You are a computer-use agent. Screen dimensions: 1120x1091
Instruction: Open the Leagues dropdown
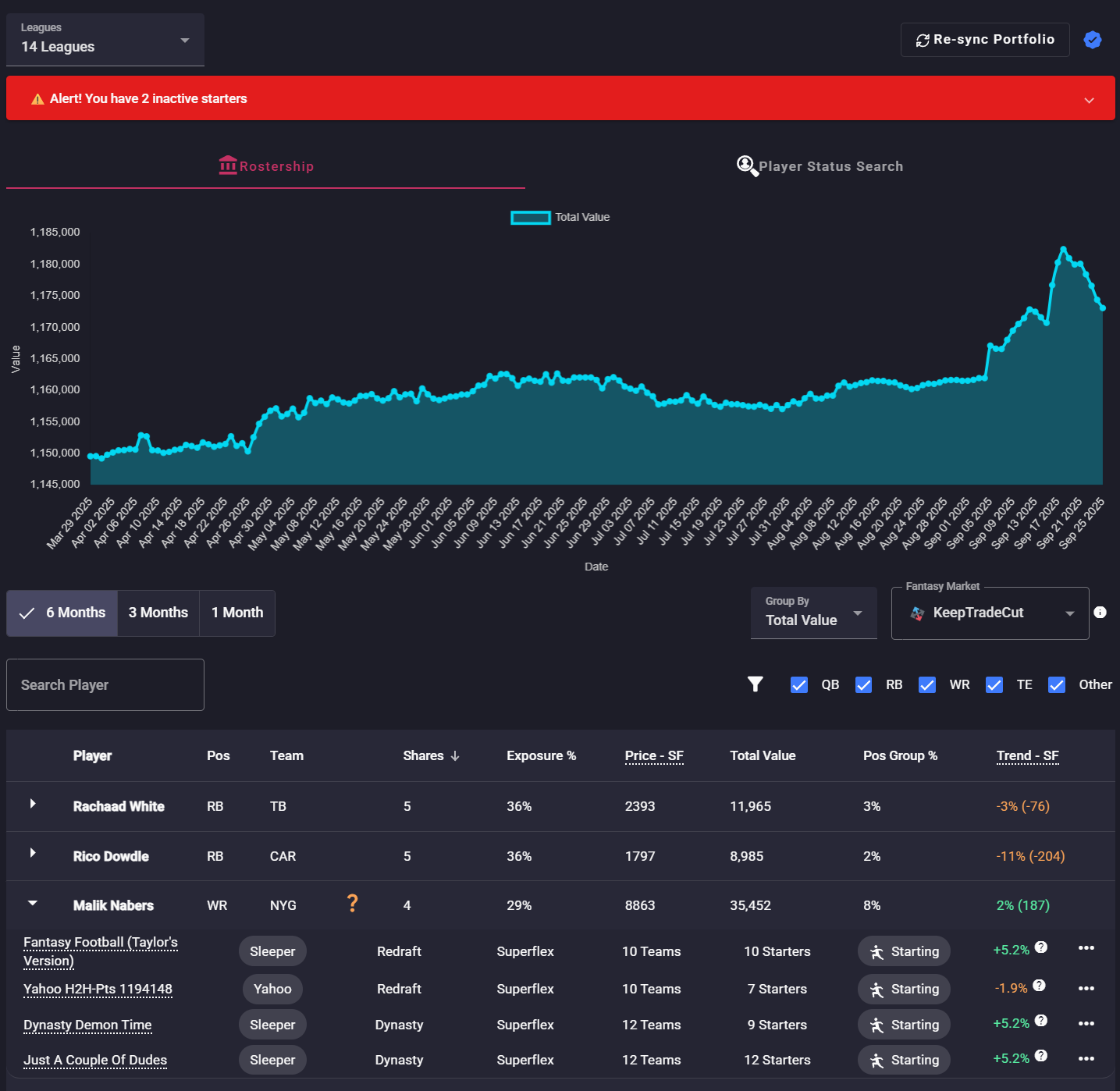point(105,40)
